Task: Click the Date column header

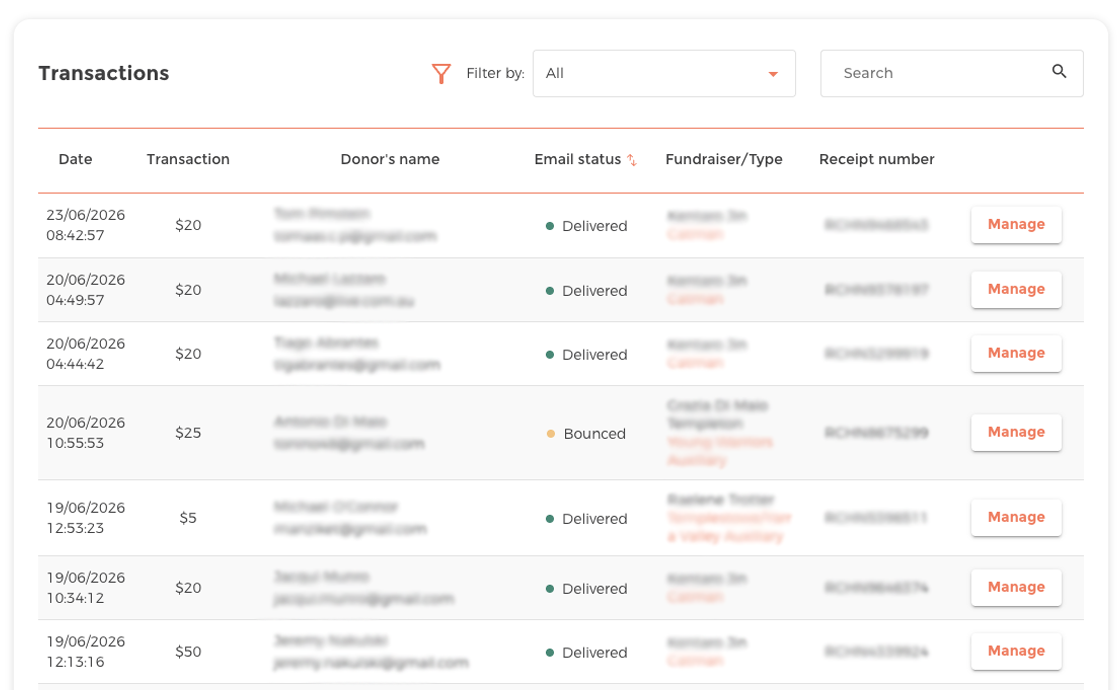Action: click(x=75, y=159)
